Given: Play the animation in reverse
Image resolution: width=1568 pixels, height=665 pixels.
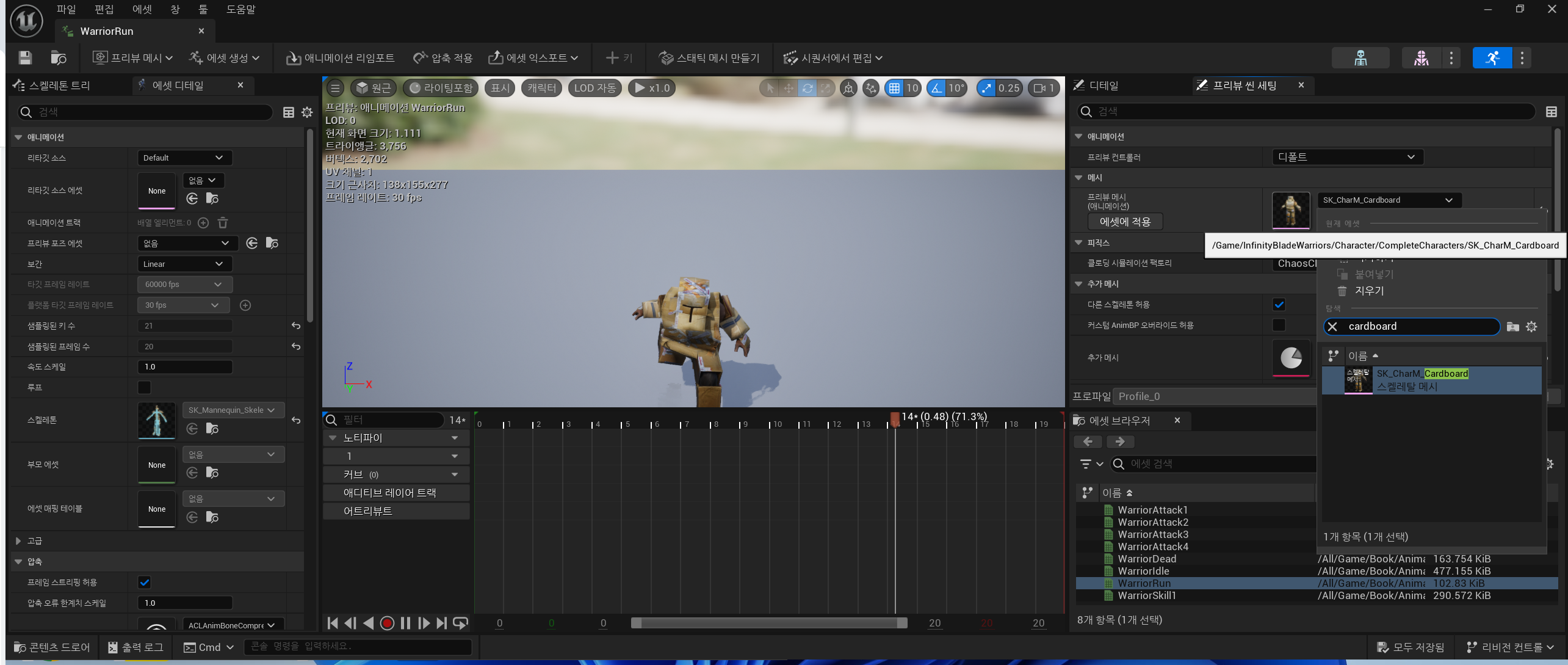Looking at the screenshot, I should point(368,623).
